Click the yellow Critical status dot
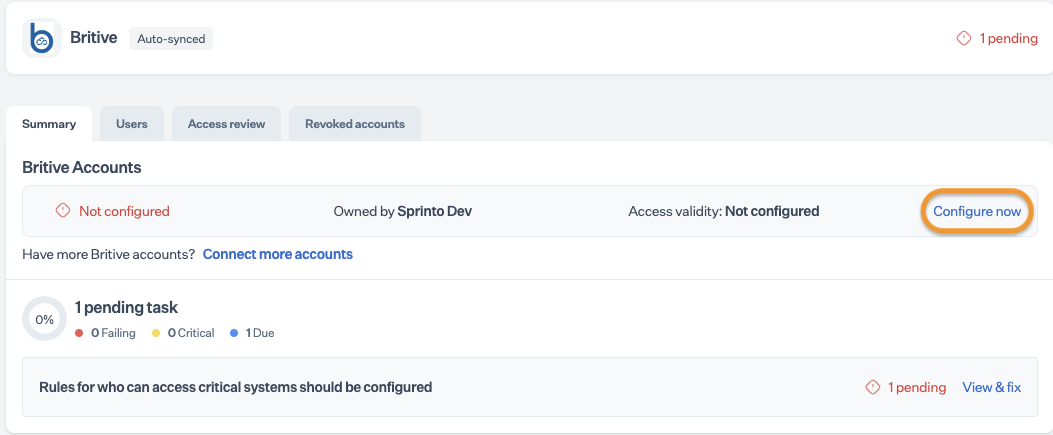 (156, 333)
